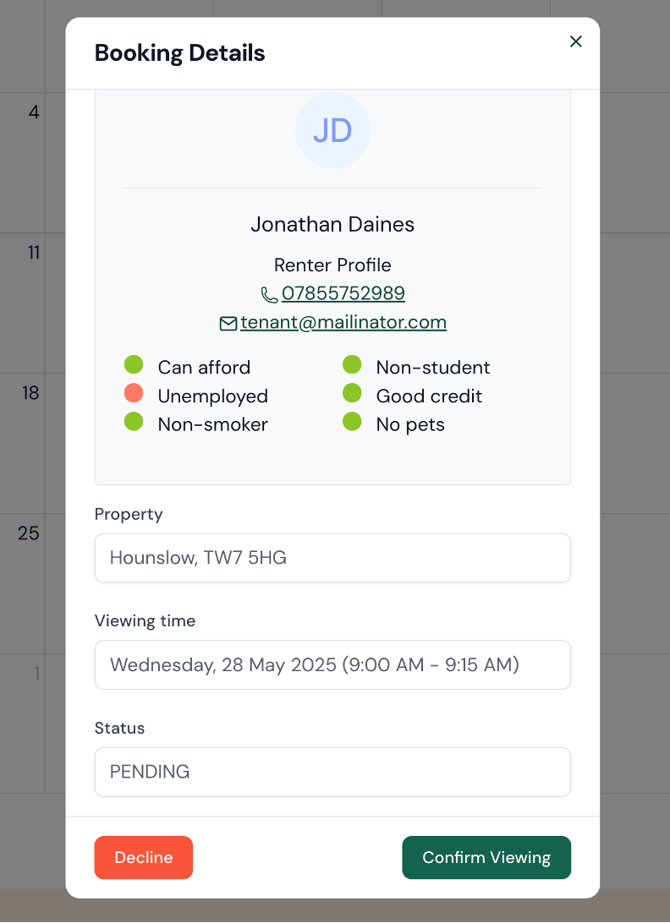The image size is (670, 923).
Task: Click the Status field showing PENDING
Action: (x=332, y=772)
